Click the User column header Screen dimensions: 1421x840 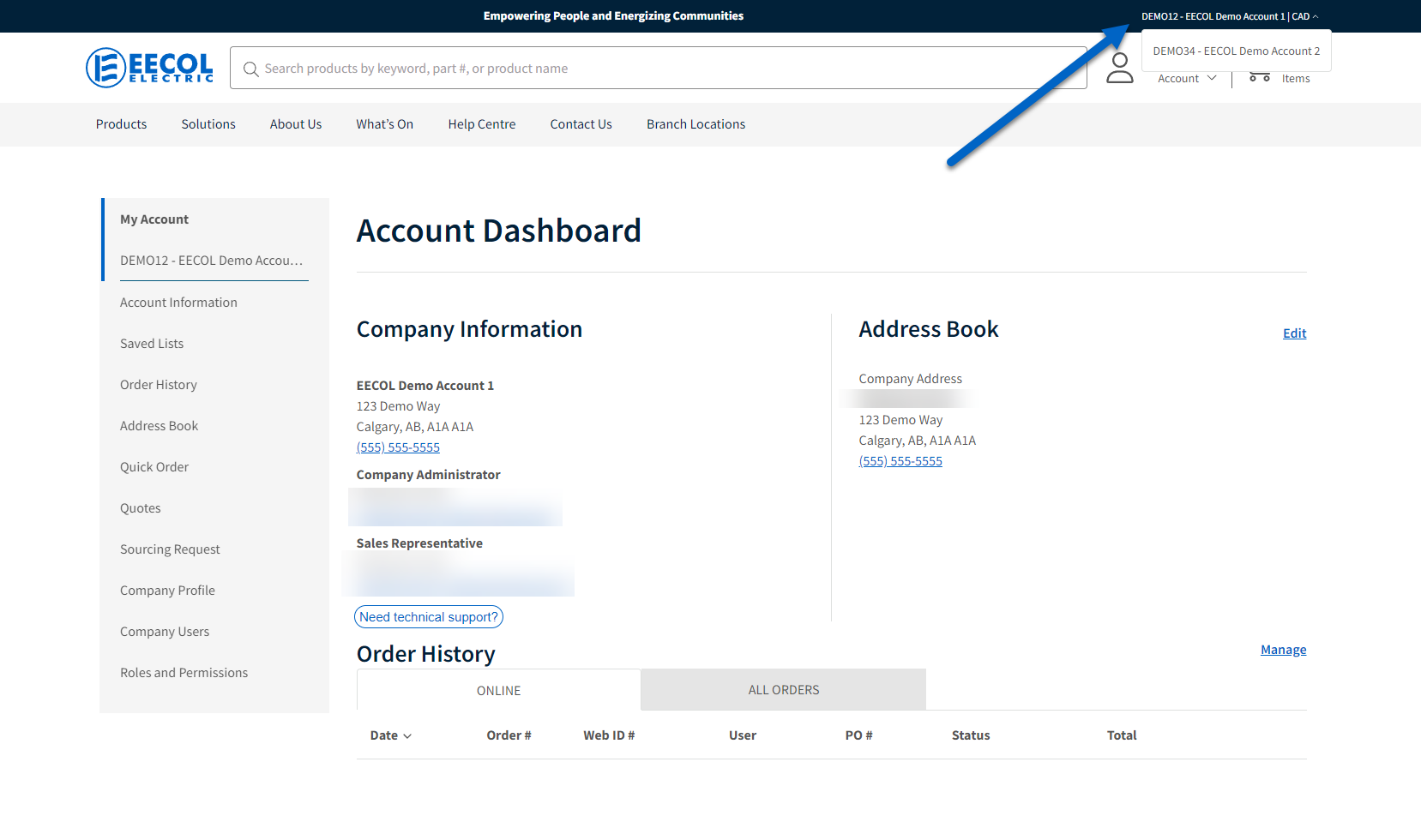(743, 735)
